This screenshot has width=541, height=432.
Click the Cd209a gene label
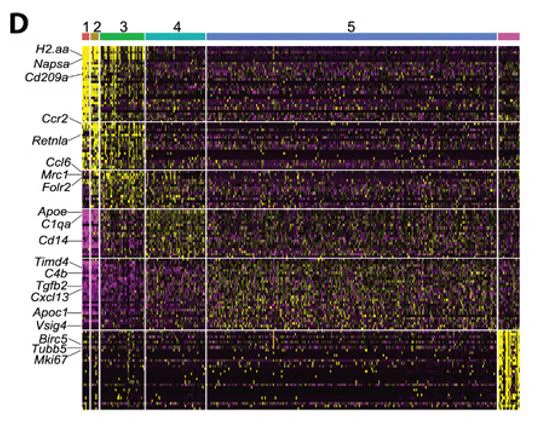pos(47,77)
